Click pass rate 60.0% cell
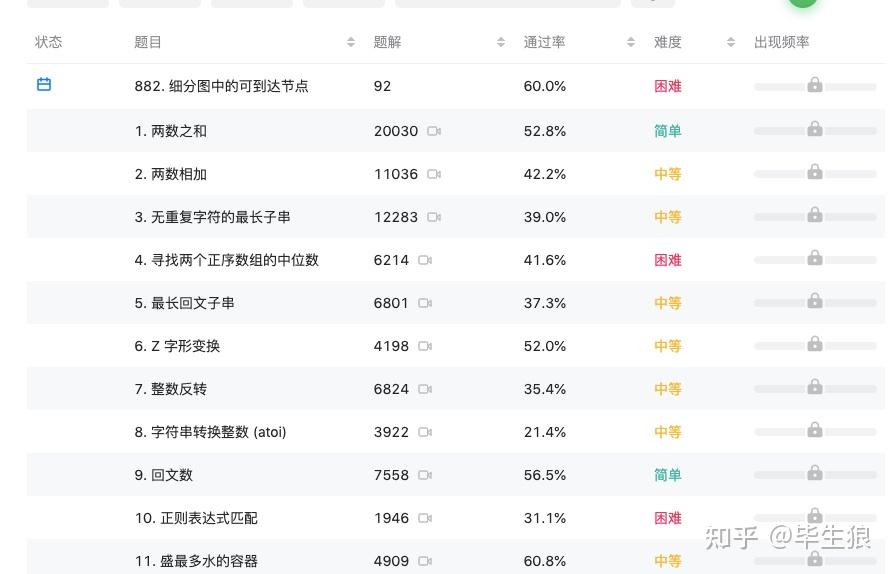Image resolution: width=894 pixels, height=574 pixels. [x=544, y=86]
